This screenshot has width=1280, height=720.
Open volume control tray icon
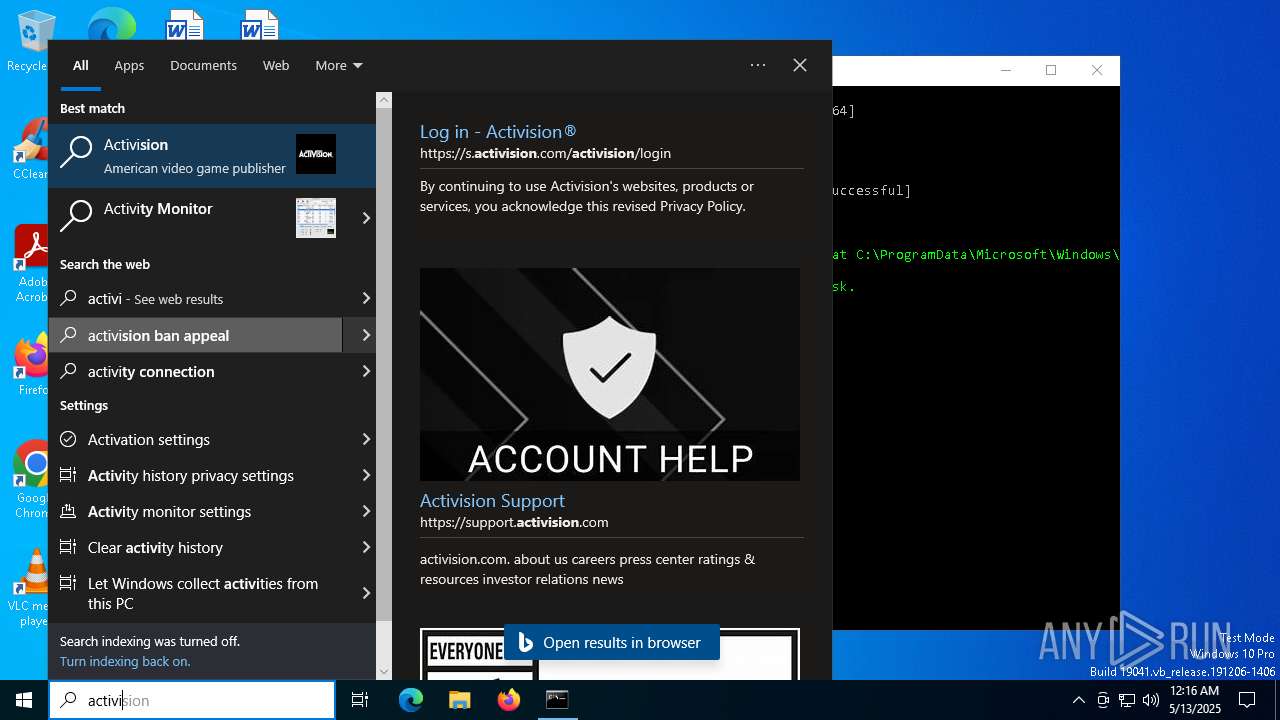point(1151,700)
